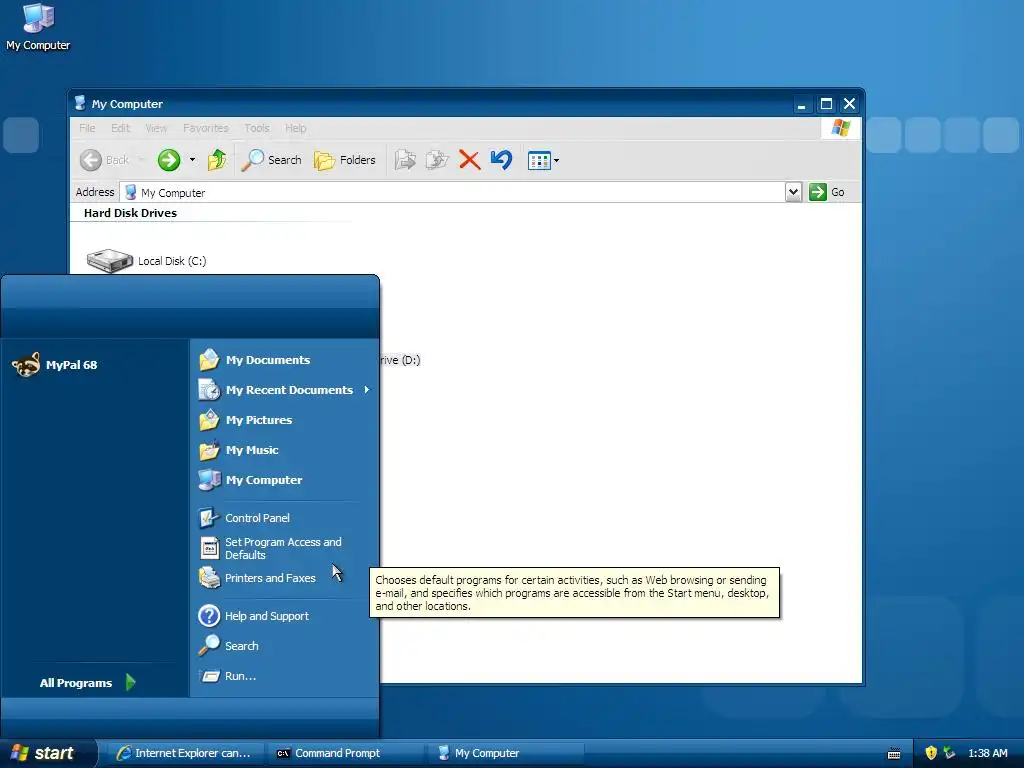Open the Favorites menu
Image resolution: width=1024 pixels, height=768 pixels.
(206, 128)
